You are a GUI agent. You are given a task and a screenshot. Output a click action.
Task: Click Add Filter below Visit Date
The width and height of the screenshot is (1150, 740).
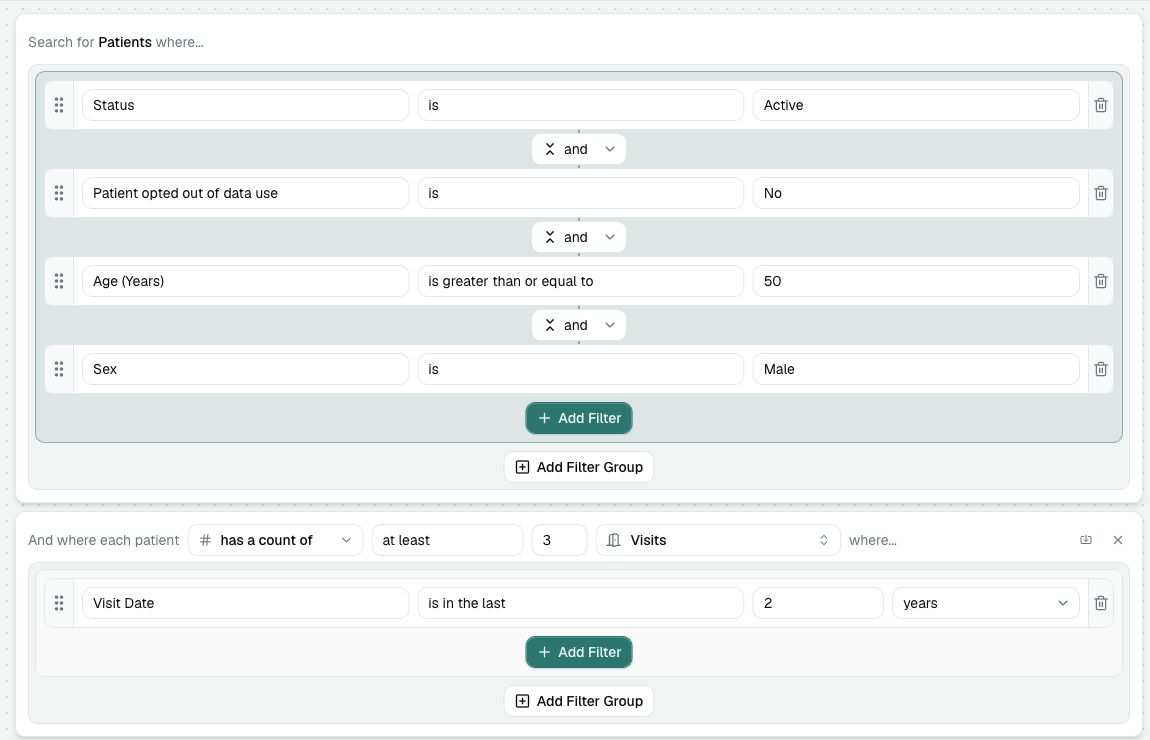click(x=579, y=652)
